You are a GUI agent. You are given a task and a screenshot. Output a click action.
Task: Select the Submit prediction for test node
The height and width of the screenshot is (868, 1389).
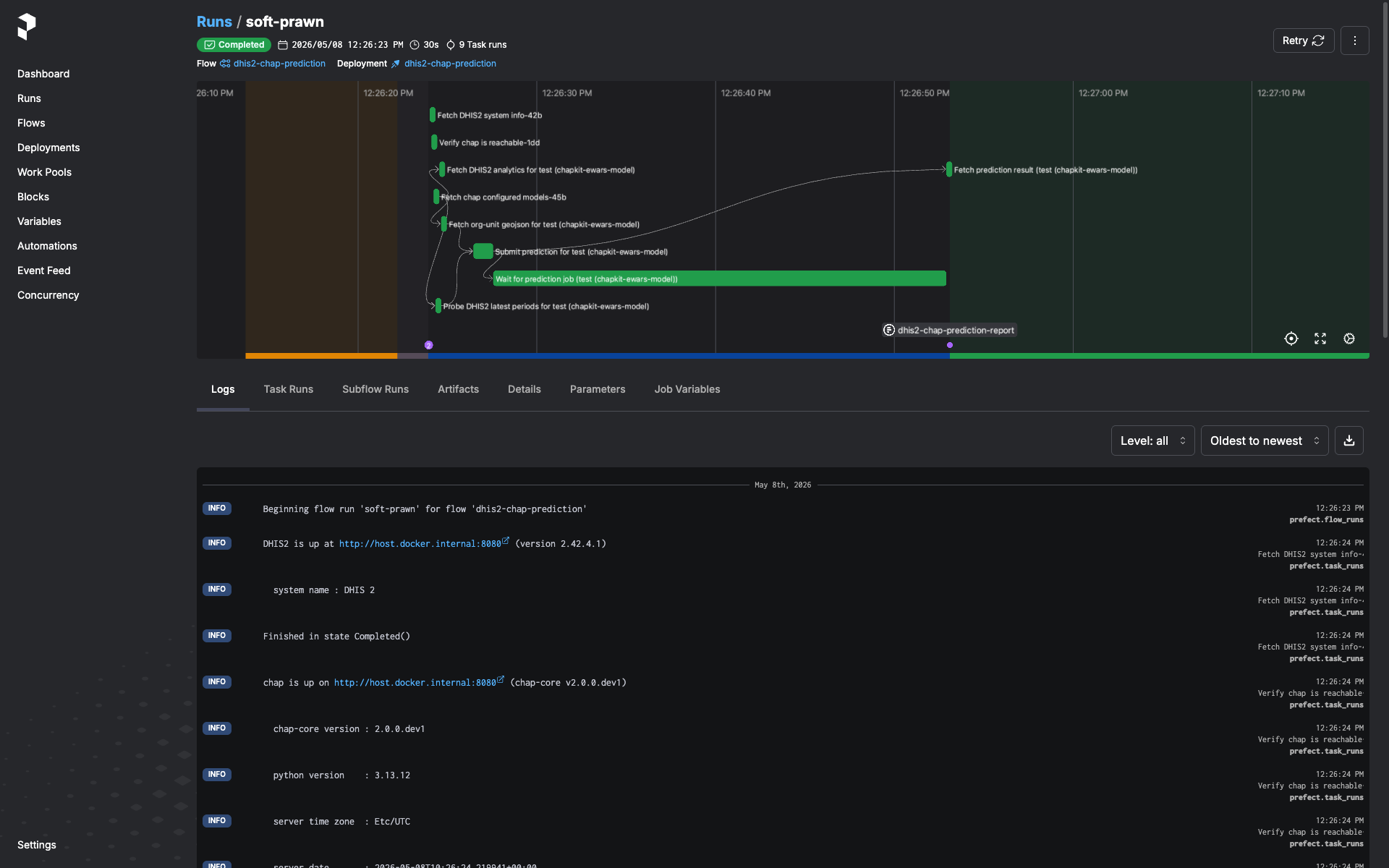(x=483, y=252)
